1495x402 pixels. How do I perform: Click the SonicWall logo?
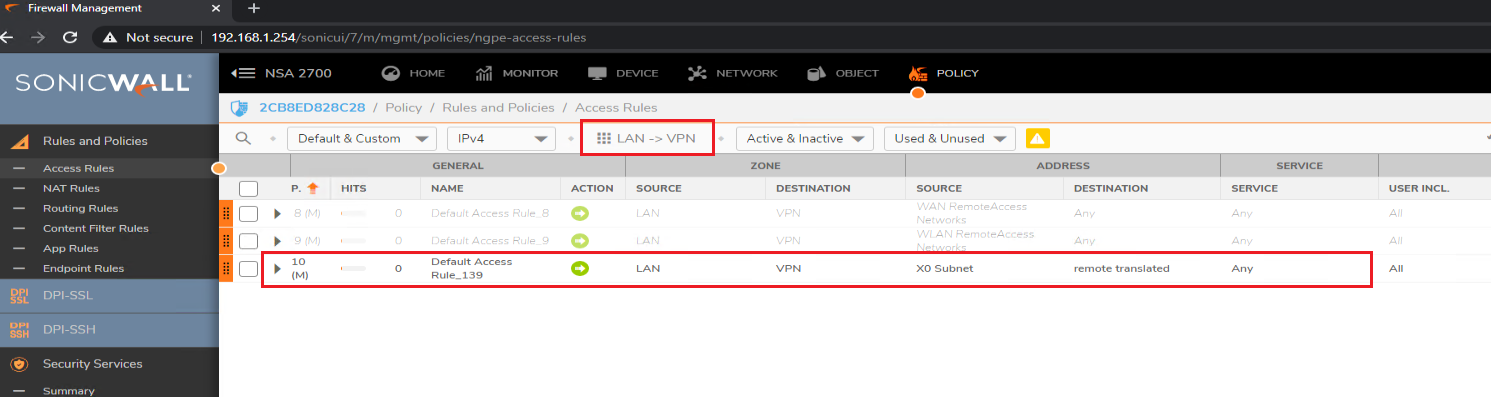(103, 84)
